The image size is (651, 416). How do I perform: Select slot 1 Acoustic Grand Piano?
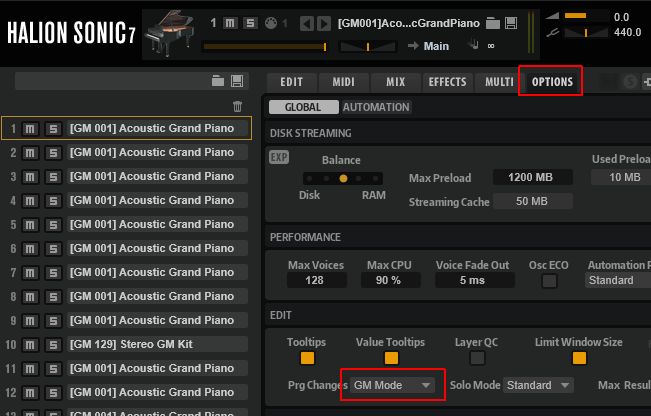157,128
